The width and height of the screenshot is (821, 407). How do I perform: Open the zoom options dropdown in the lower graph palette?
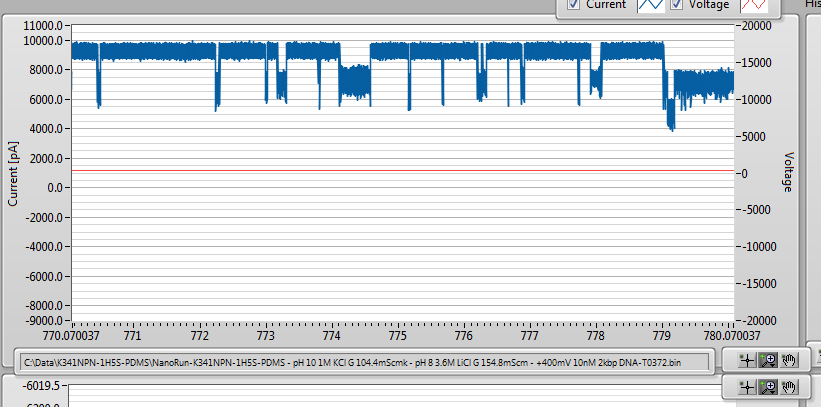[x=768, y=387]
